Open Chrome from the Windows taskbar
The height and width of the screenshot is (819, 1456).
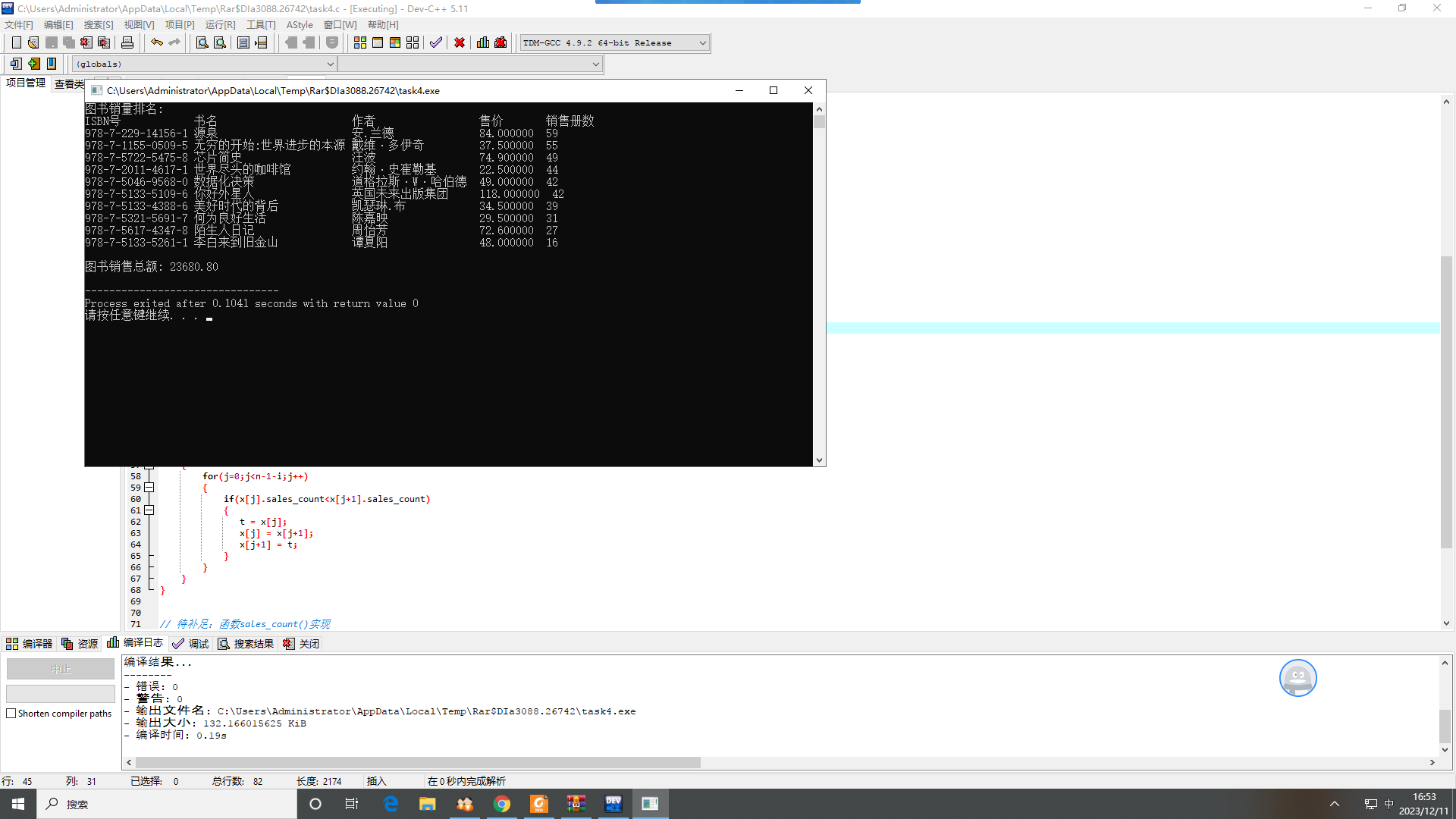502,804
